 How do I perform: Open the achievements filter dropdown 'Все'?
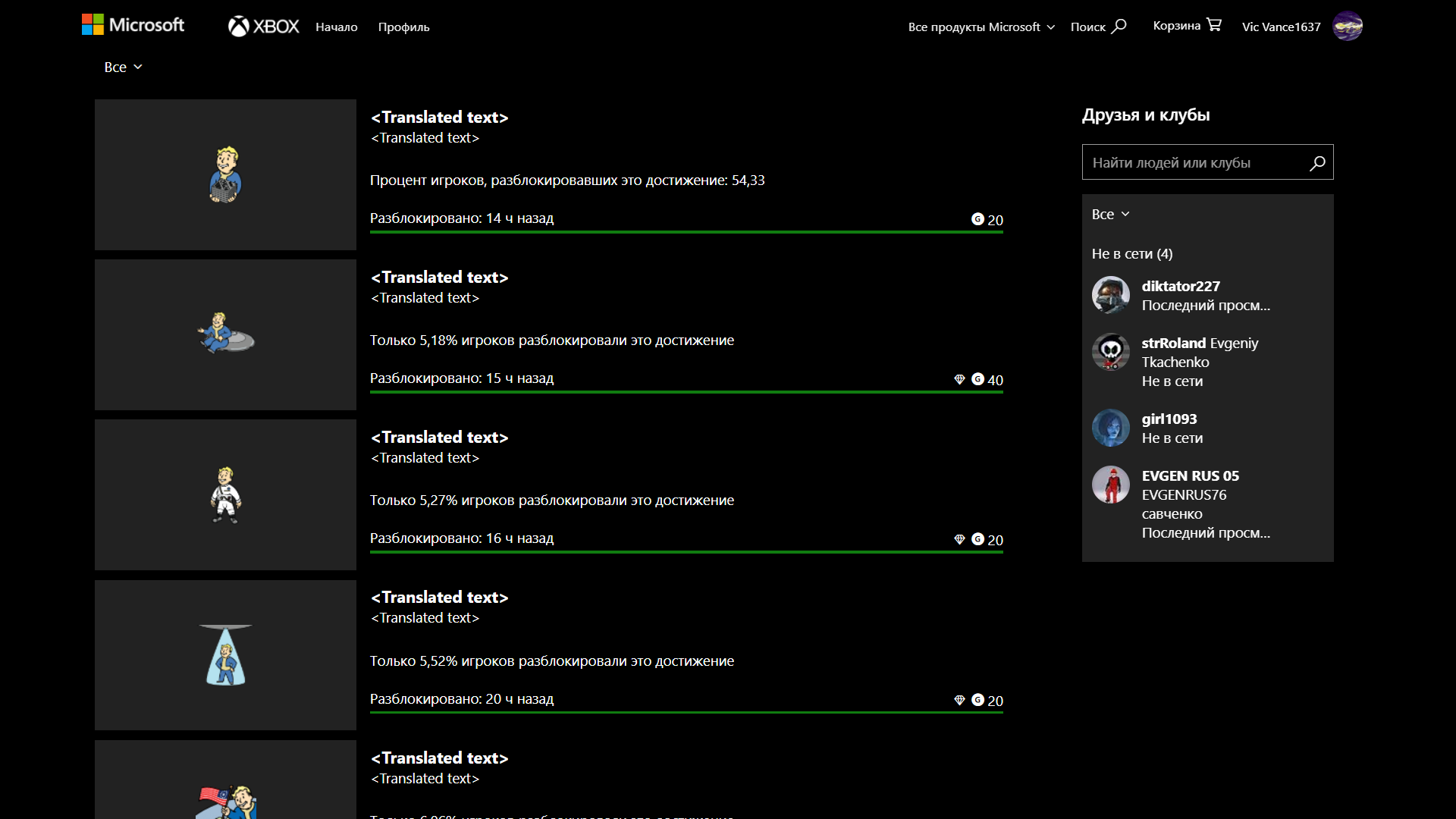(123, 67)
